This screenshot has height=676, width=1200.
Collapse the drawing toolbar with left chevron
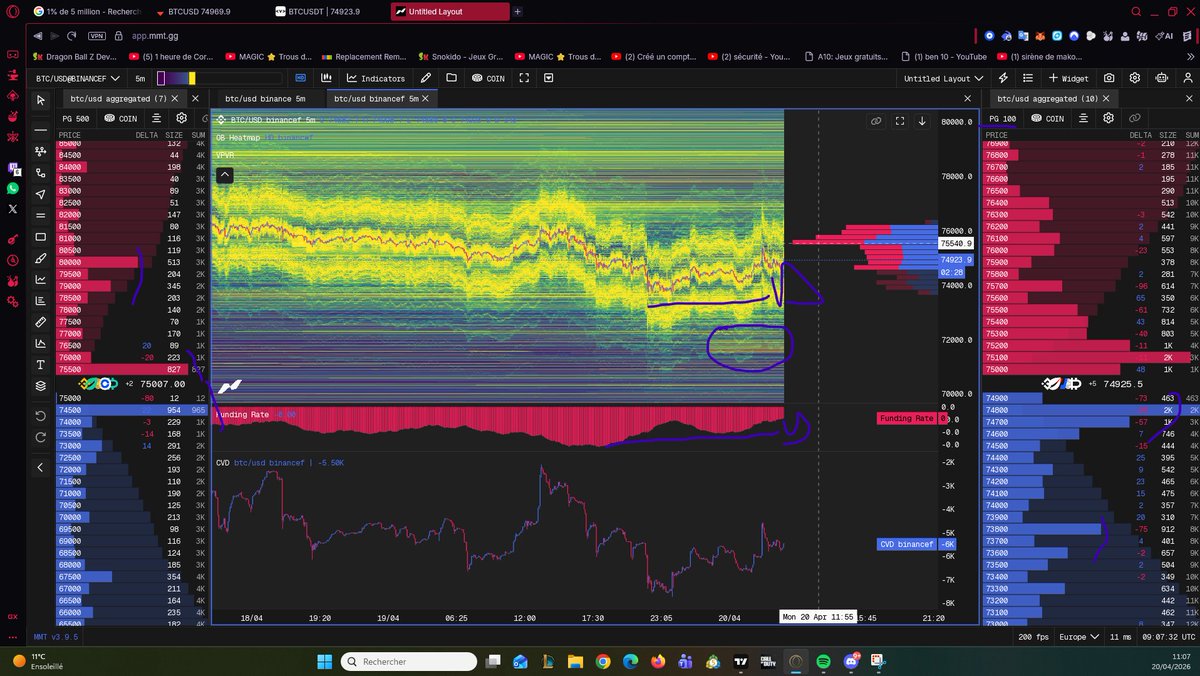41,467
